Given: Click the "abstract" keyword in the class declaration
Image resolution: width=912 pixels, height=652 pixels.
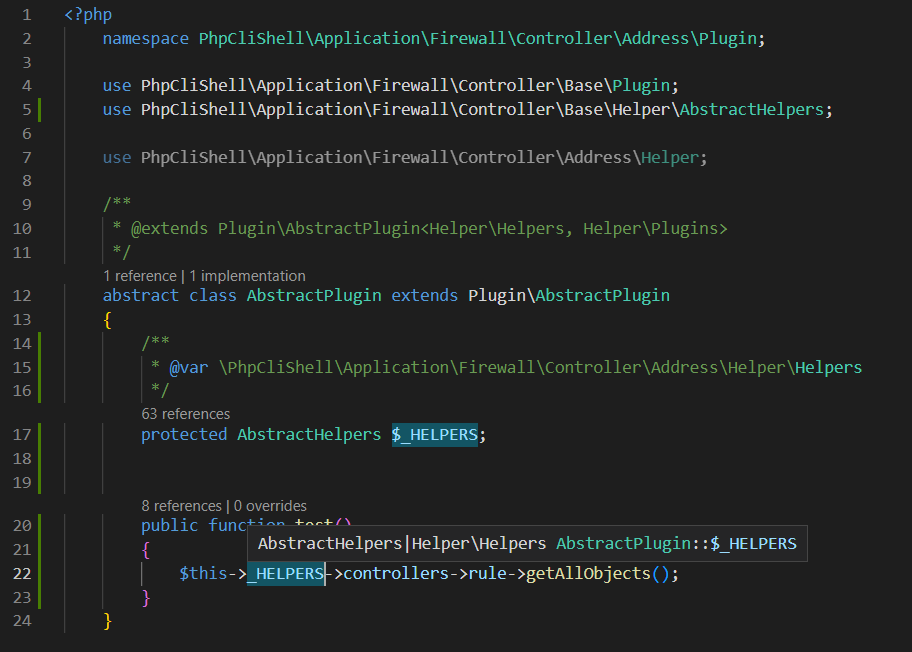Looking at the screenshot, I should (x=141, y=296).
